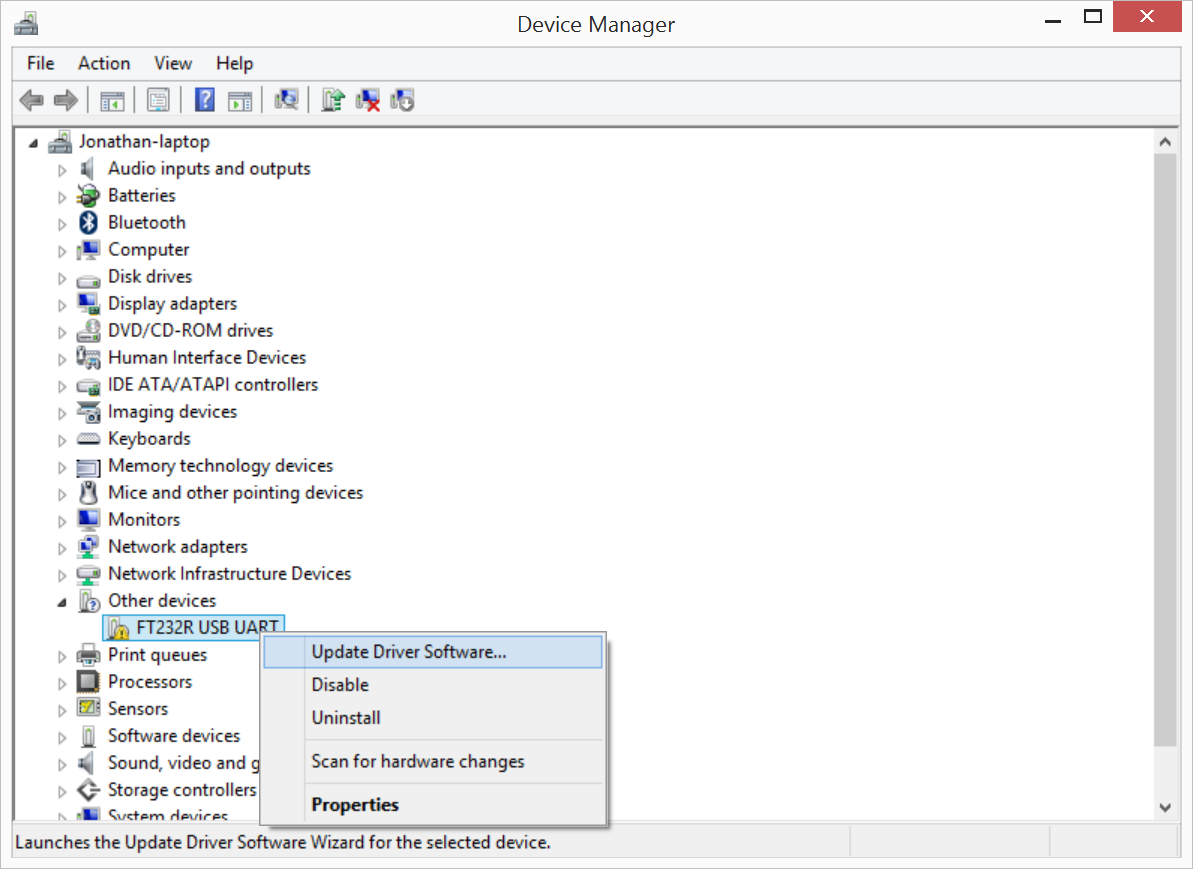Click the Scan for hardware changes toolbar icon
This screenshot has width=1193, height=869.
click(x=286, y=100)
